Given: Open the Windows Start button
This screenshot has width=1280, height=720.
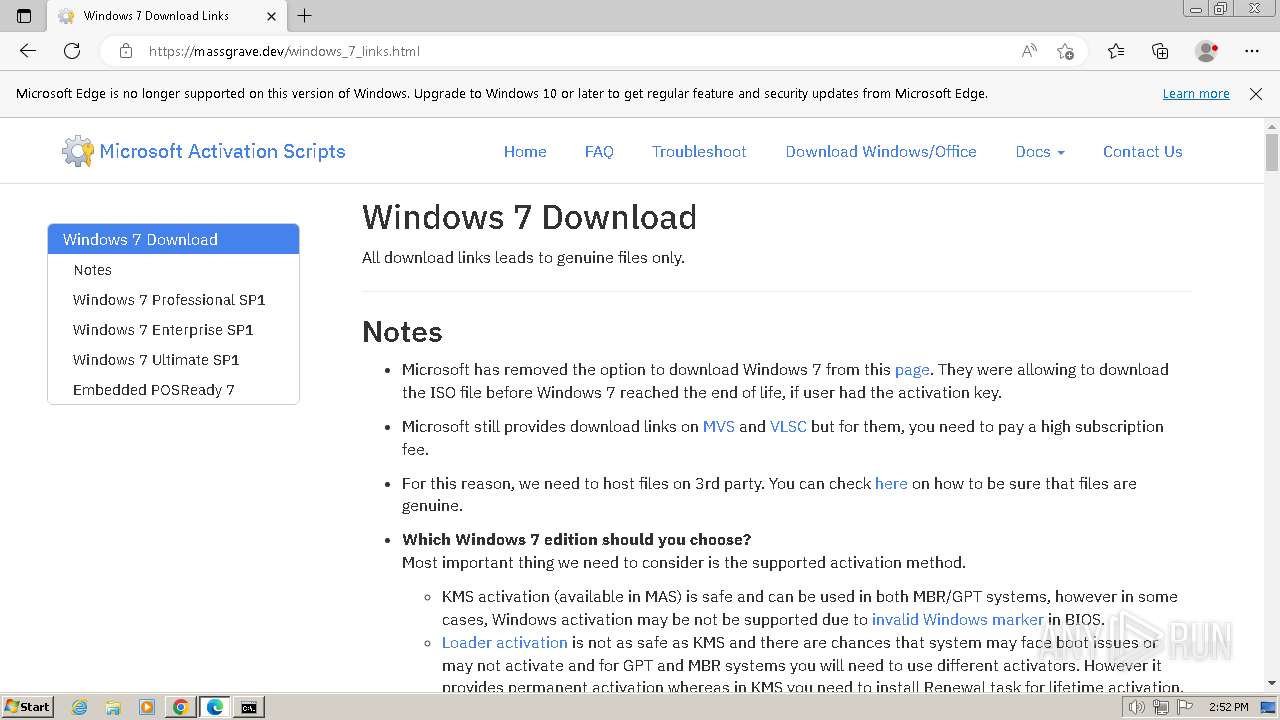Looking at the screenshot, I should click(x=27, y=707).
